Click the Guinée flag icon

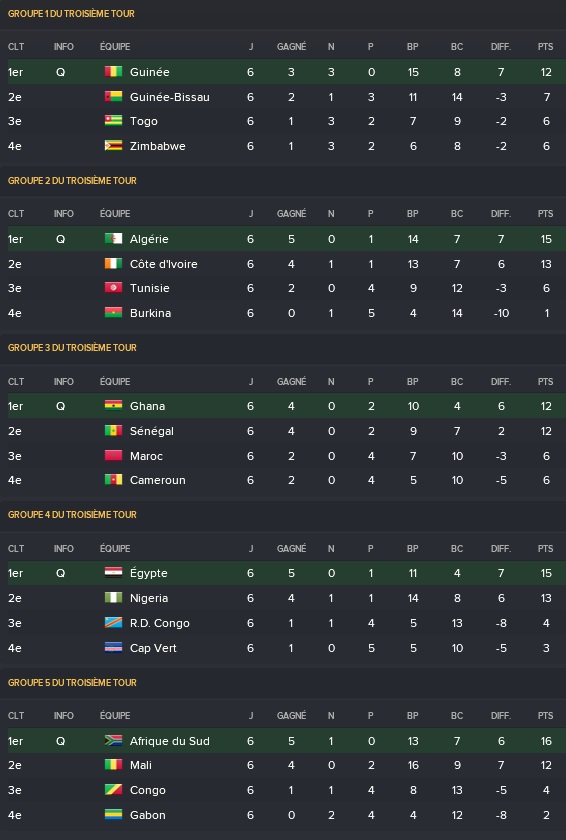[x=113, y=71]
